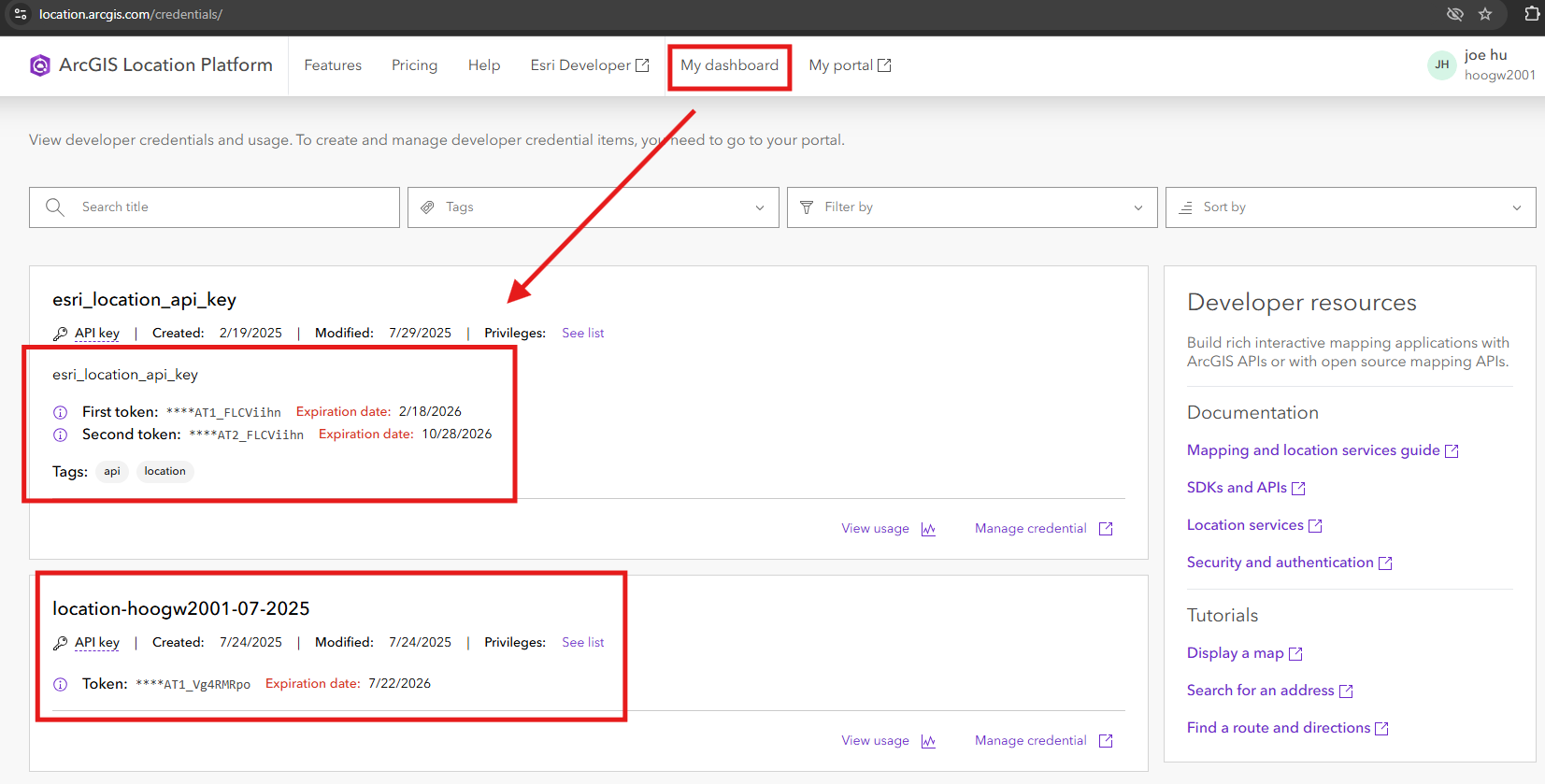The image size is (1545, 784).
Task: Click the key icon for esri_location_api_key
Action: pos(60,334)
